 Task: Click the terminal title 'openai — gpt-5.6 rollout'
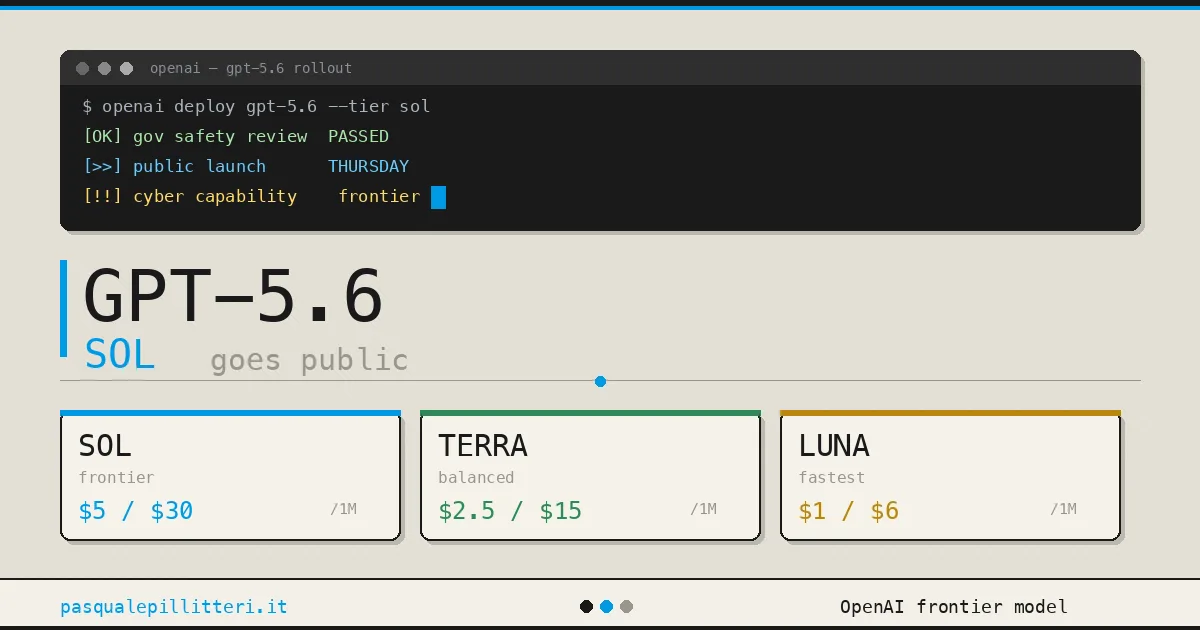(x=251, y=68)
